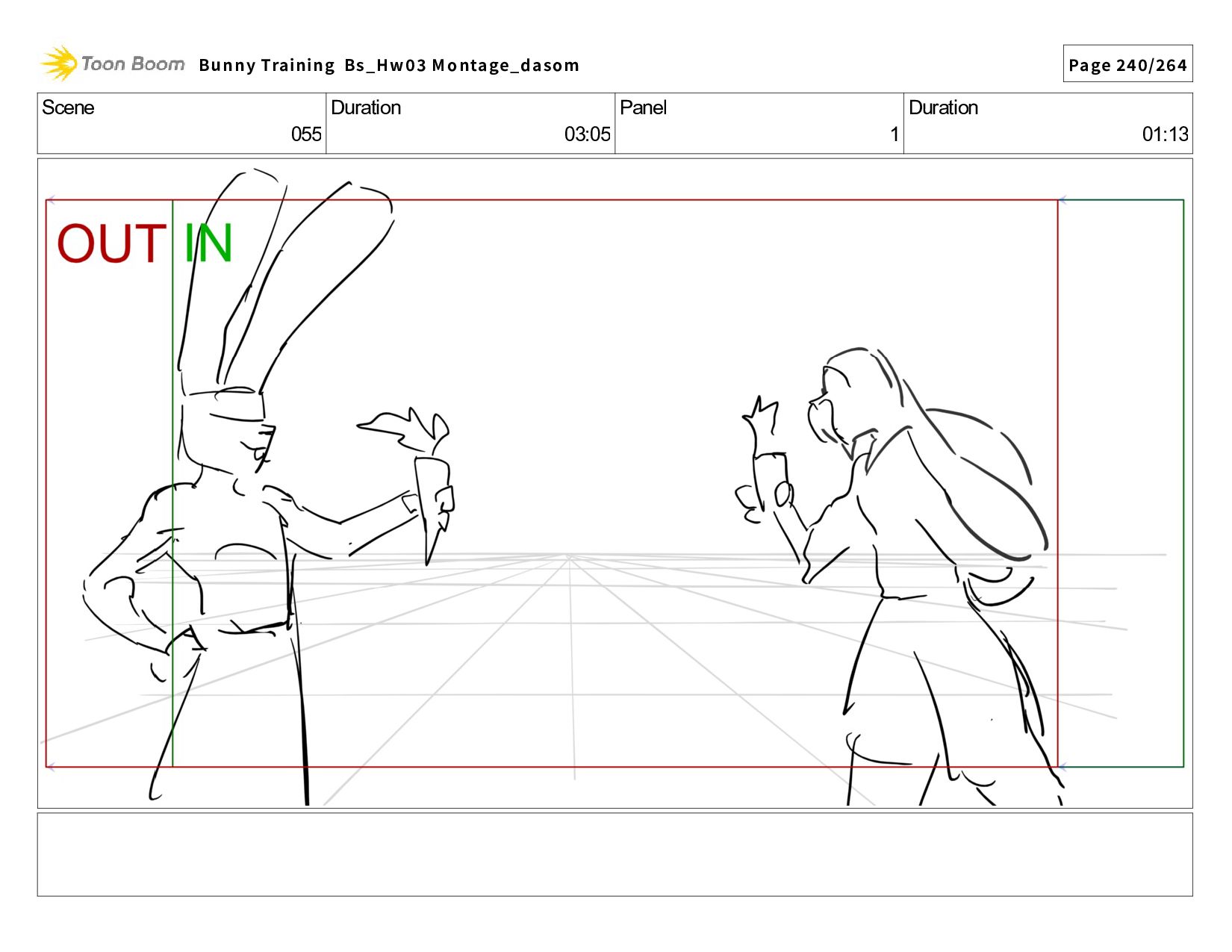Click the storyboard panel drawing thumbnail
Image resolution: width=1232 pixels, height=952 pixels.
(615, 483)
